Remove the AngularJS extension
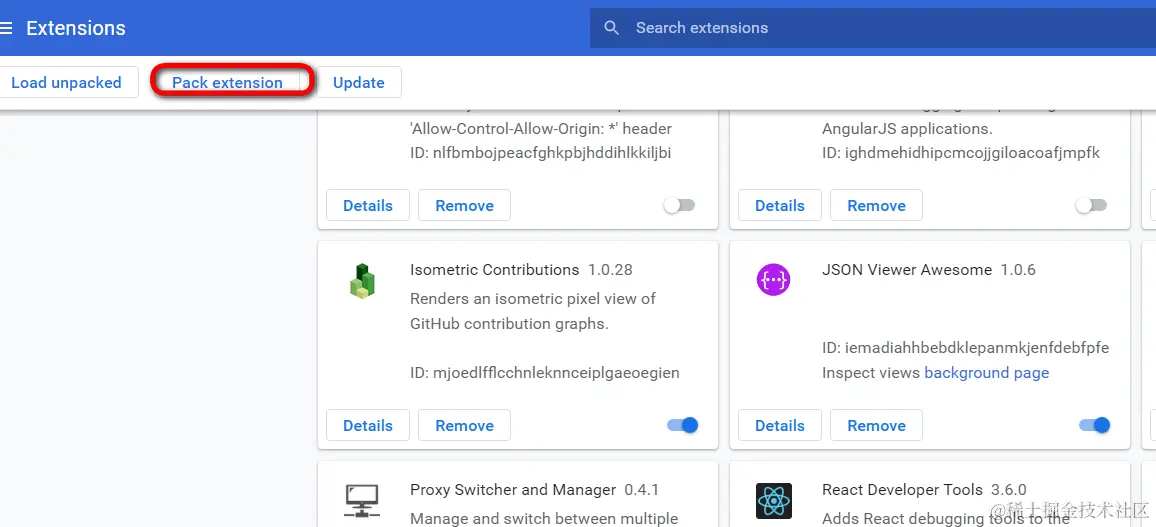The height and width of the screenshot is (527, 1156). [877, 206]
